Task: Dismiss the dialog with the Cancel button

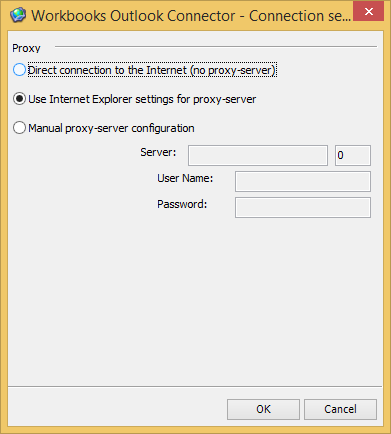Action: [341, 409]
